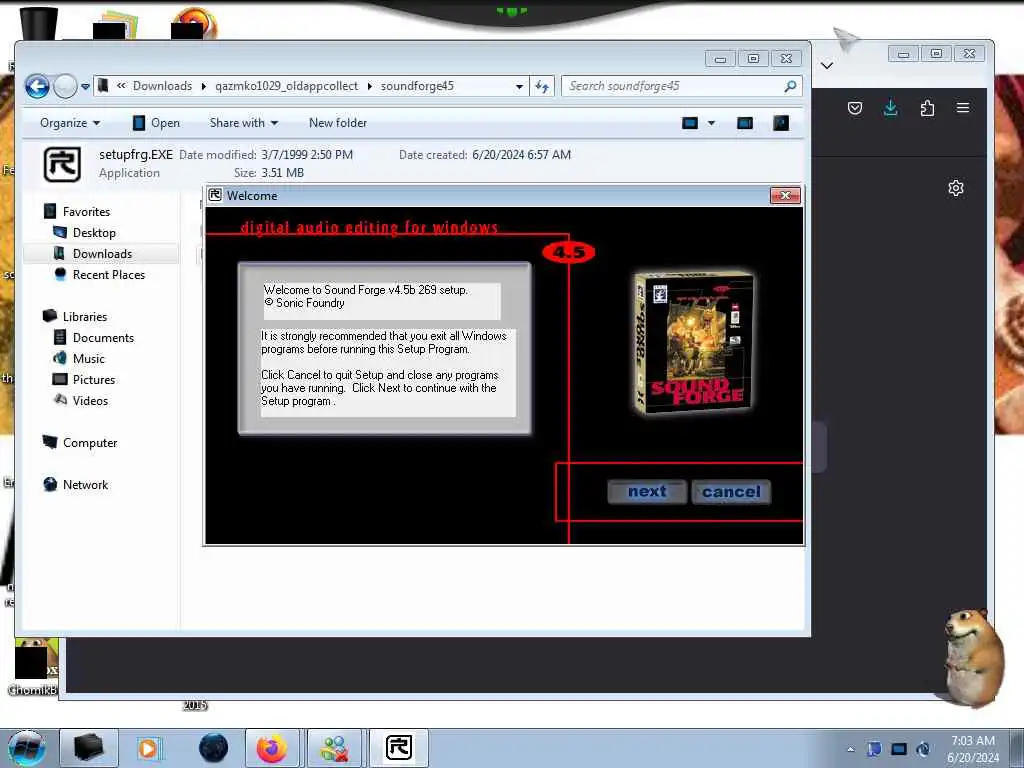Image resolution: width=1024 pixels, height=768 pixels.
Task: Click the settings gear in Firefox page
Action: click(955, 188)
